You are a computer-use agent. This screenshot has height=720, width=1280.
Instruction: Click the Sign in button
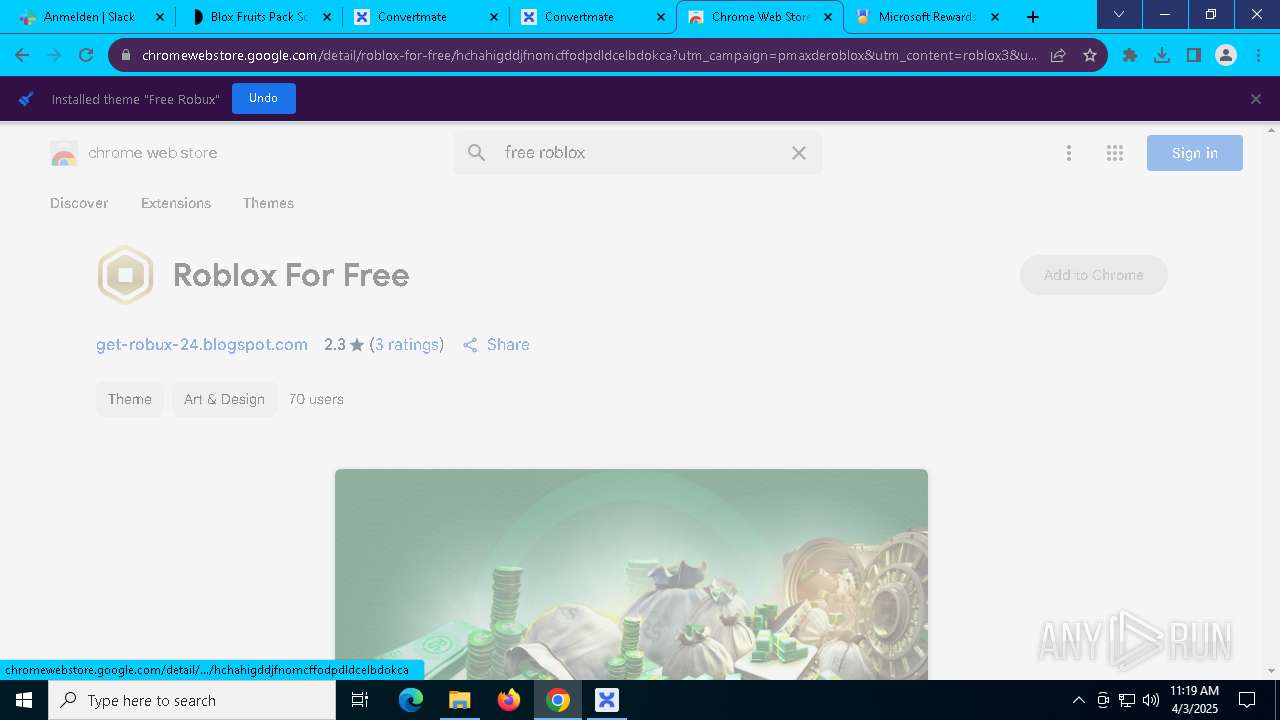1195,153
